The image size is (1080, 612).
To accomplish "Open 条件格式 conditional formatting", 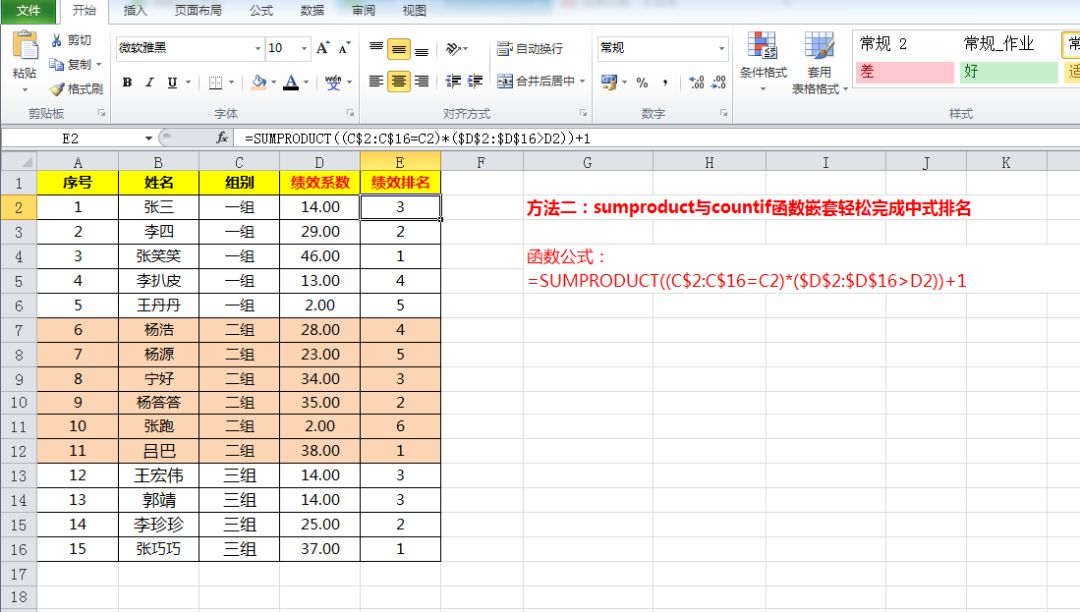I will pos(763,62).
